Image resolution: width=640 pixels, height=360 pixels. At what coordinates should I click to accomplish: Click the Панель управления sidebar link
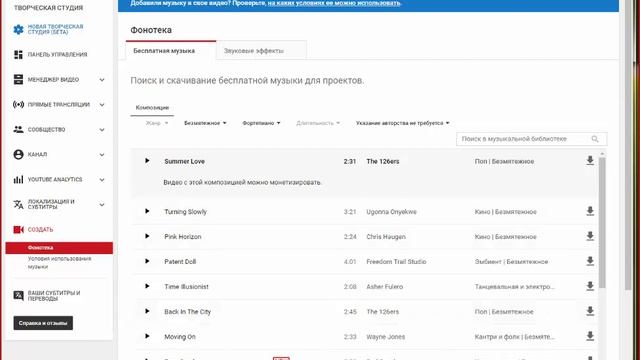[58, 55]
